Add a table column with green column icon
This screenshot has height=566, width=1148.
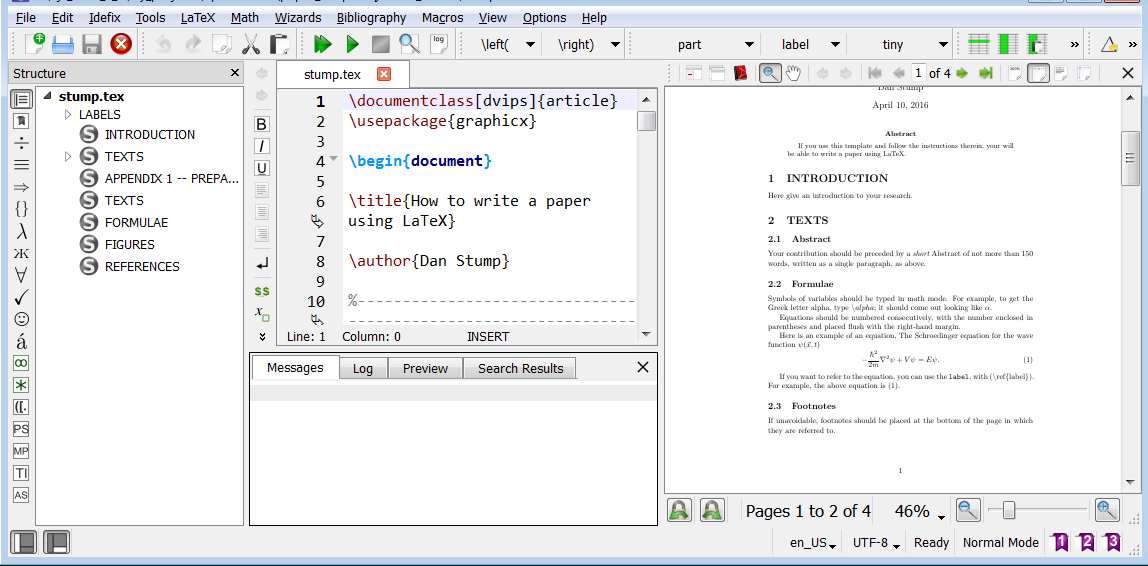pos(1007,44)
